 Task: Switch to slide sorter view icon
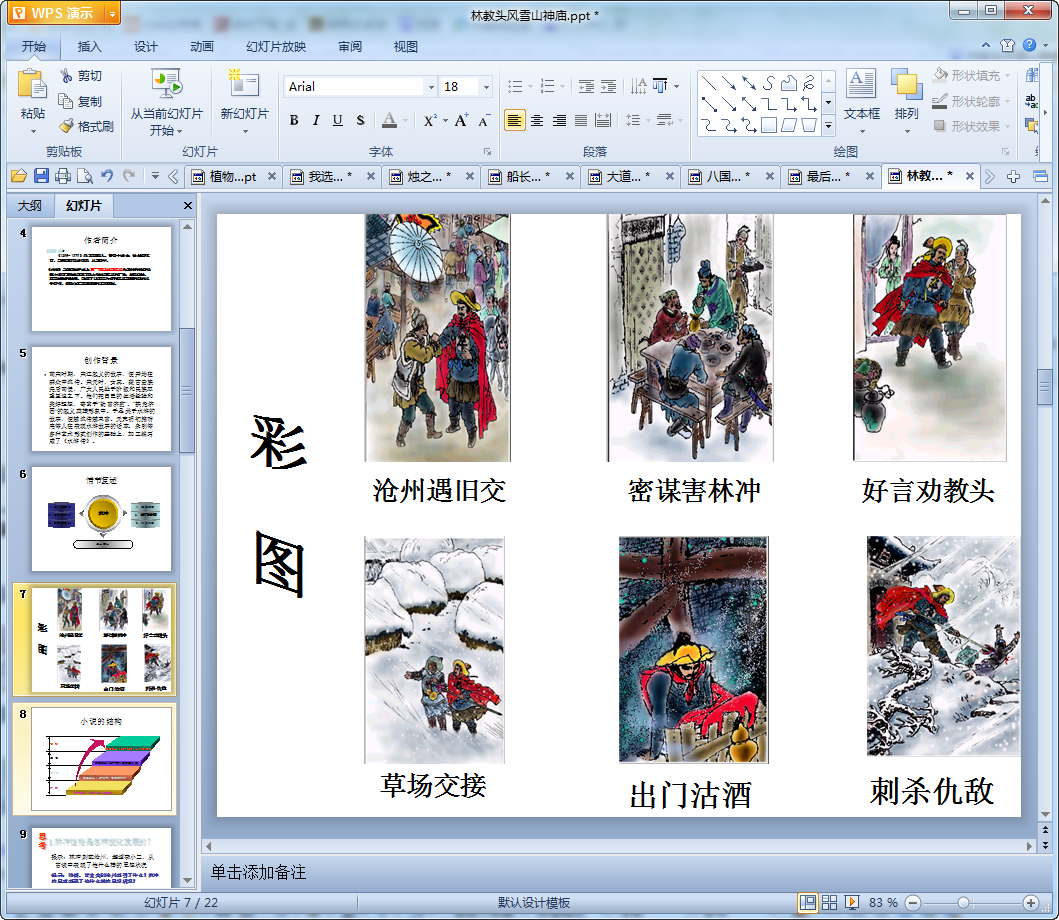pyautogui.click(x=829, y=902)
